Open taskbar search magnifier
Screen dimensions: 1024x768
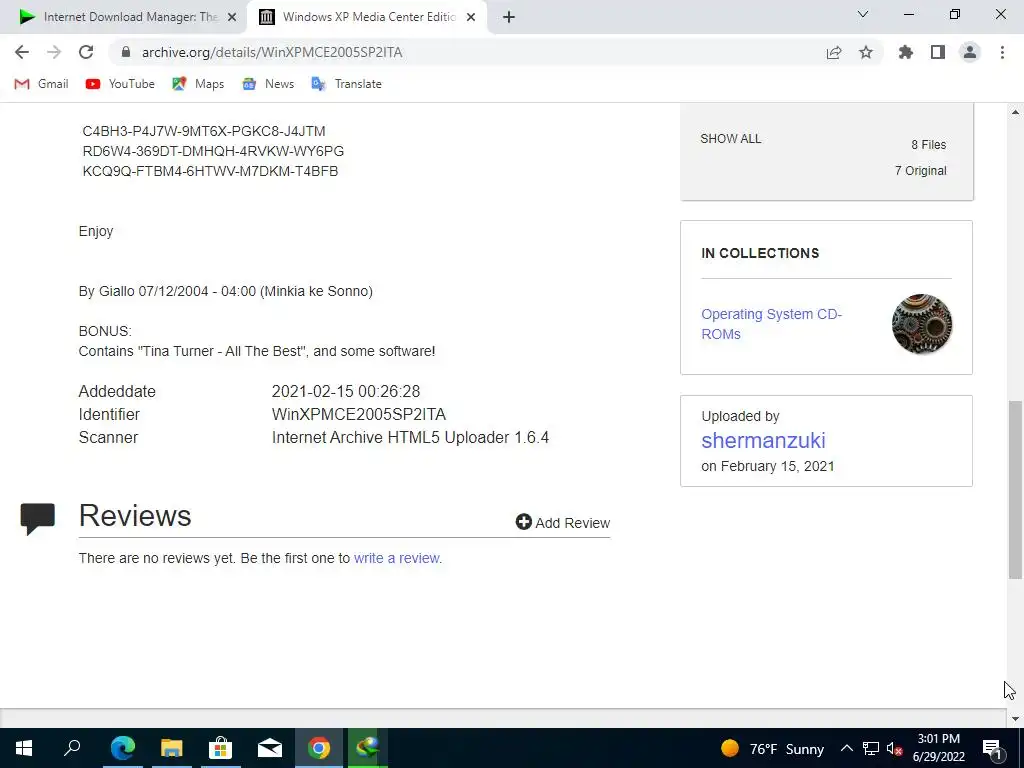[x=72, y=748]
